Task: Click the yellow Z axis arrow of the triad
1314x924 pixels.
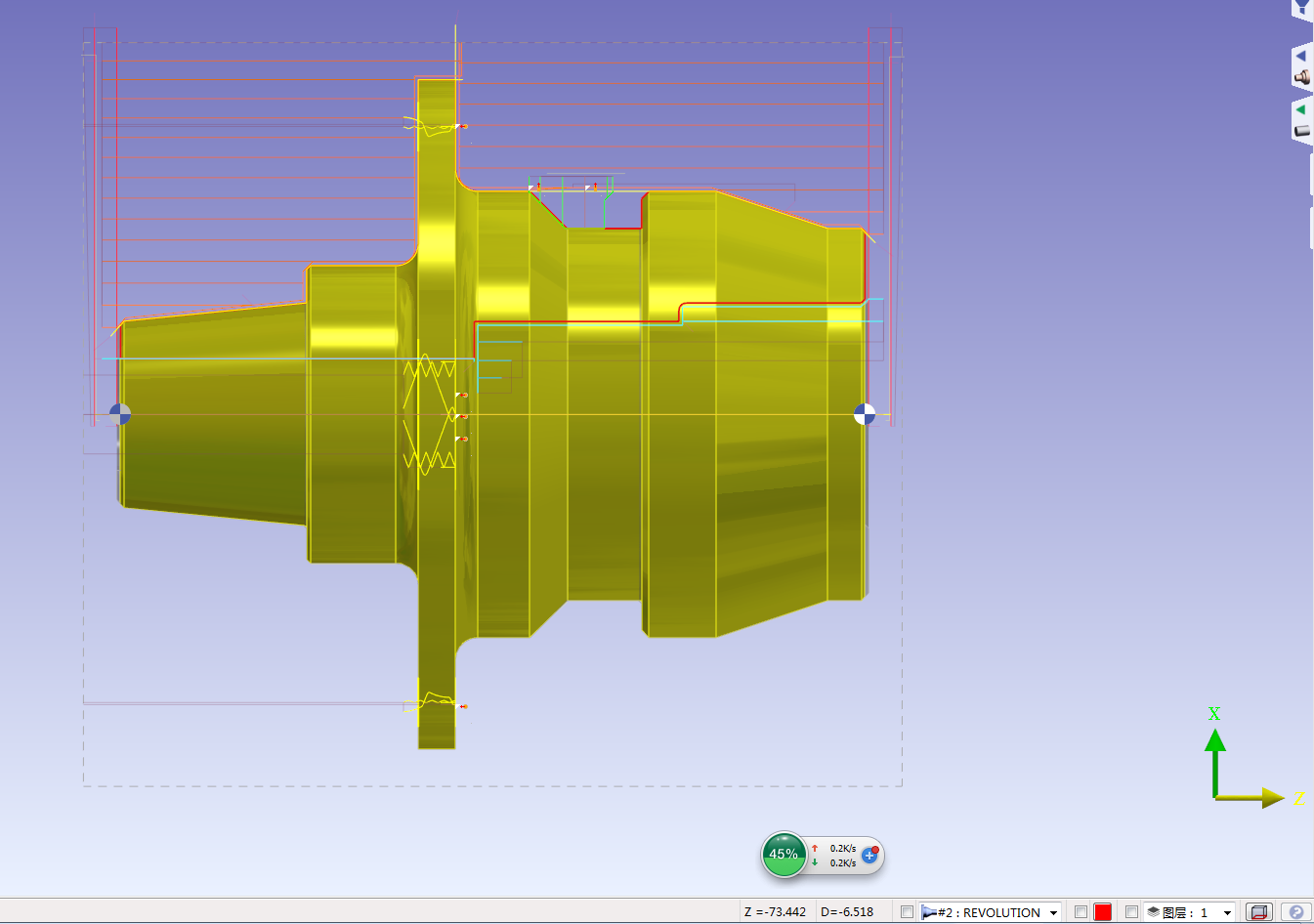Action: coord(1250,798)
